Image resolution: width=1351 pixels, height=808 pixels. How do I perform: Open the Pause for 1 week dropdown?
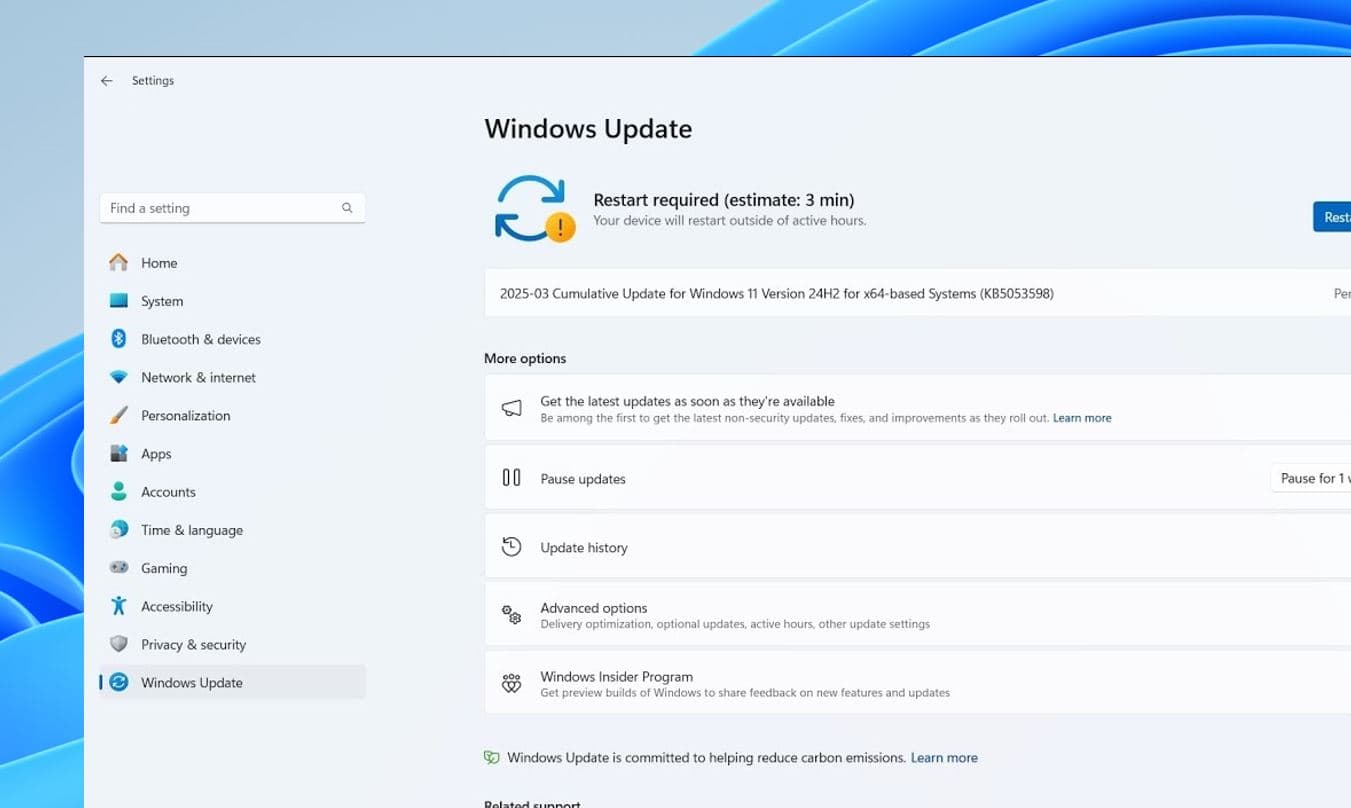click(1311, 478)
